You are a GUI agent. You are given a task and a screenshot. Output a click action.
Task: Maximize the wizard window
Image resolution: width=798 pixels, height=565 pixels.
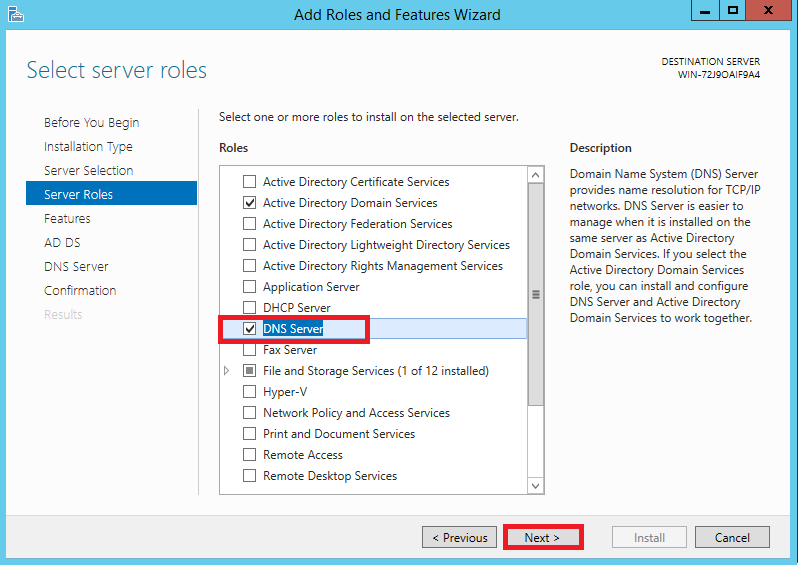pos(732,11)
